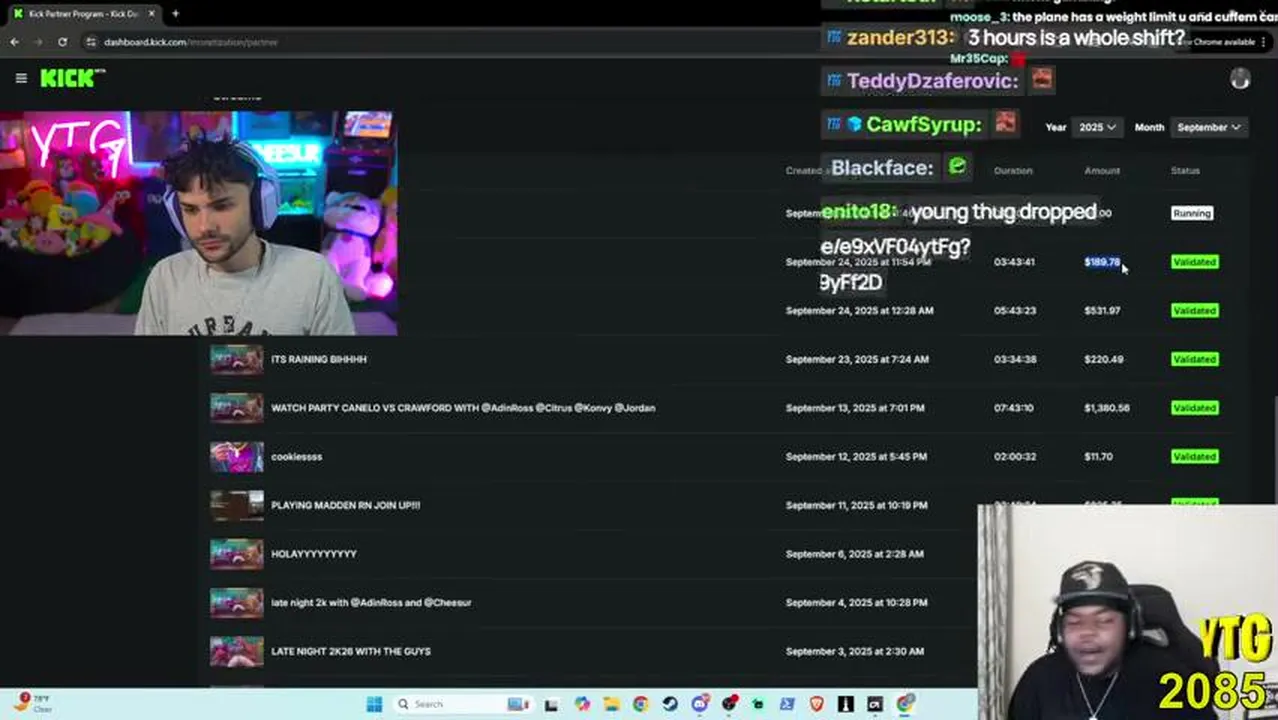Click date September 24, 2025 at 12:28 AM
This screenshot has height=720, width=1278.
pyautogui.click(x=859, y=311)
